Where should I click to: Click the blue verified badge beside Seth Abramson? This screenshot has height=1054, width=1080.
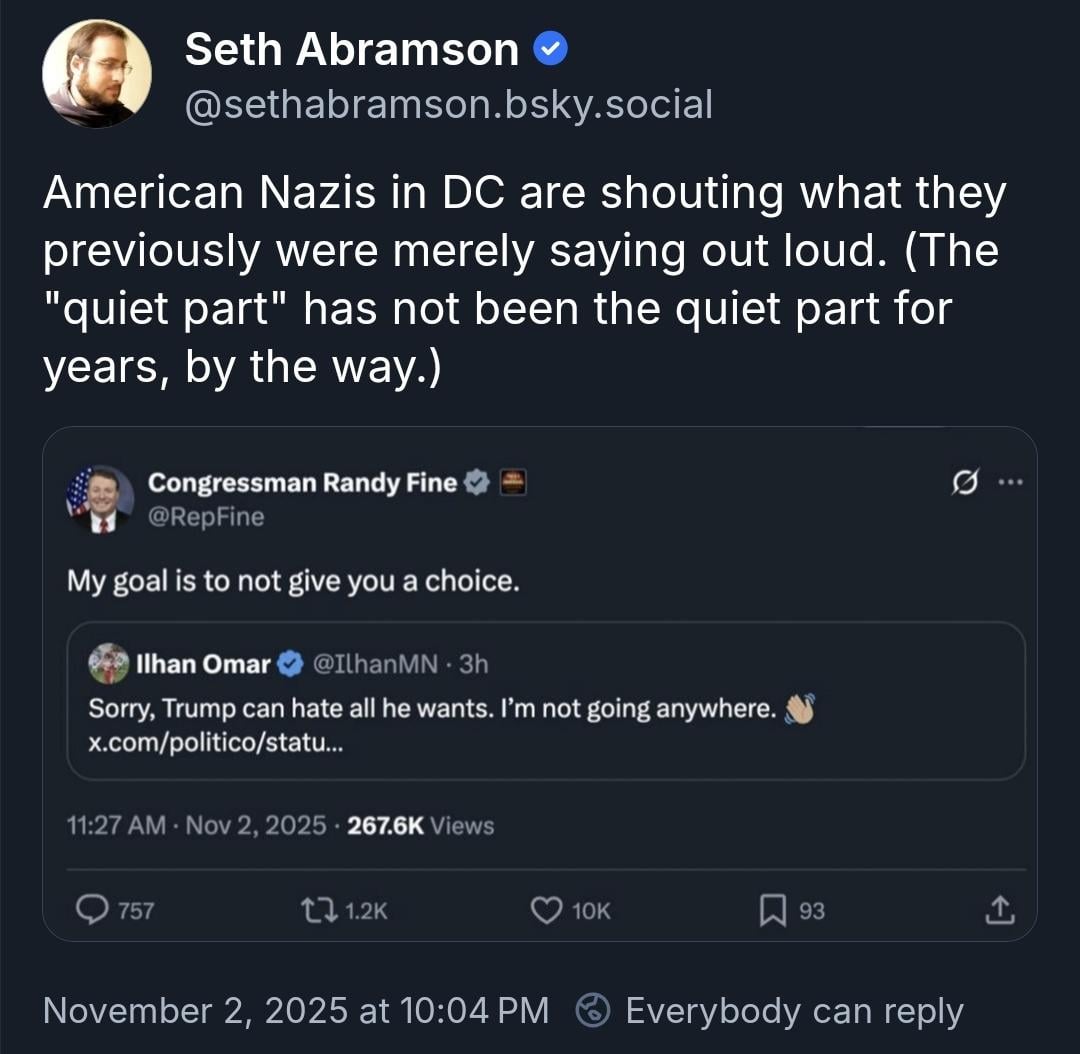click(551, 49)
